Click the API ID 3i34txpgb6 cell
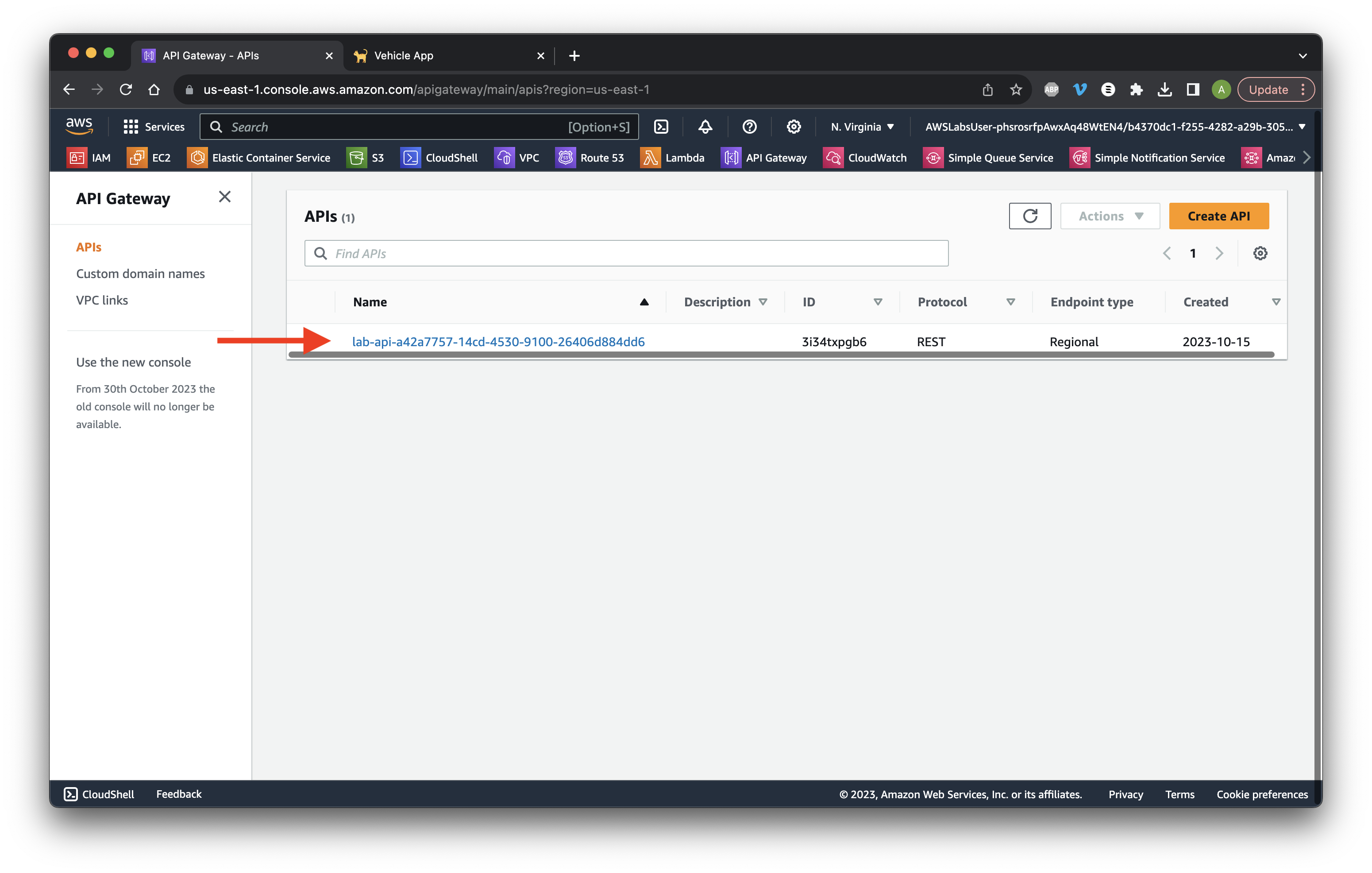Viewport: 1372px width, 873px height. (834, 341)
